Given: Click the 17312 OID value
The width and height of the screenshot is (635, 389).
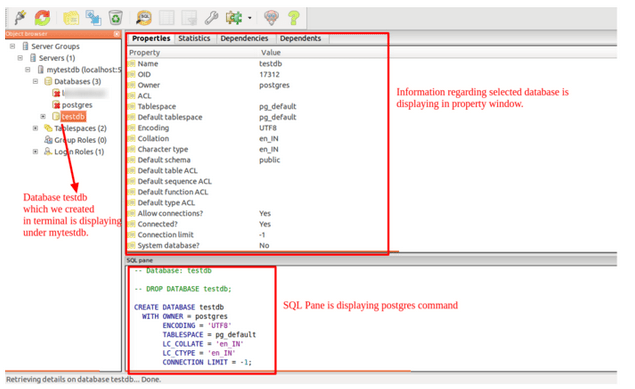Looking at the screenshot, I should click(269, 74).
